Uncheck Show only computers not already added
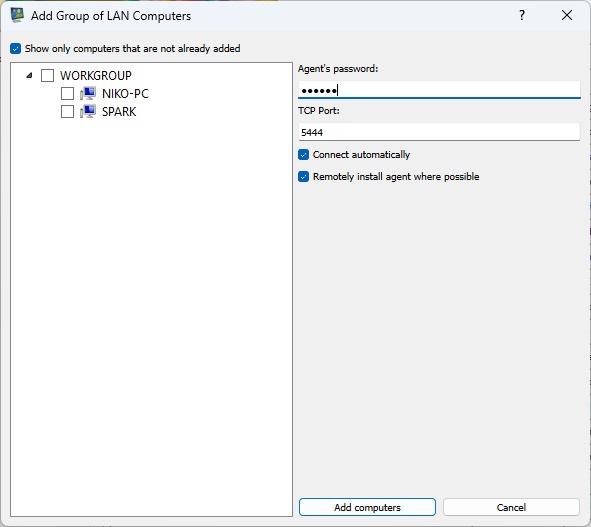The width and height of the screenshot is (591, 527). click(15, 49)
